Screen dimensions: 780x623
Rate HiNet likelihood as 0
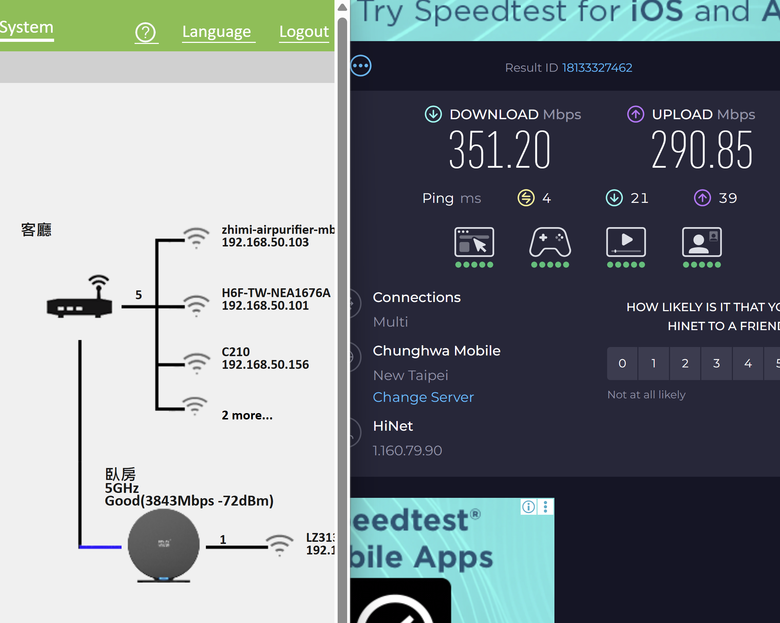coord(622,364)
